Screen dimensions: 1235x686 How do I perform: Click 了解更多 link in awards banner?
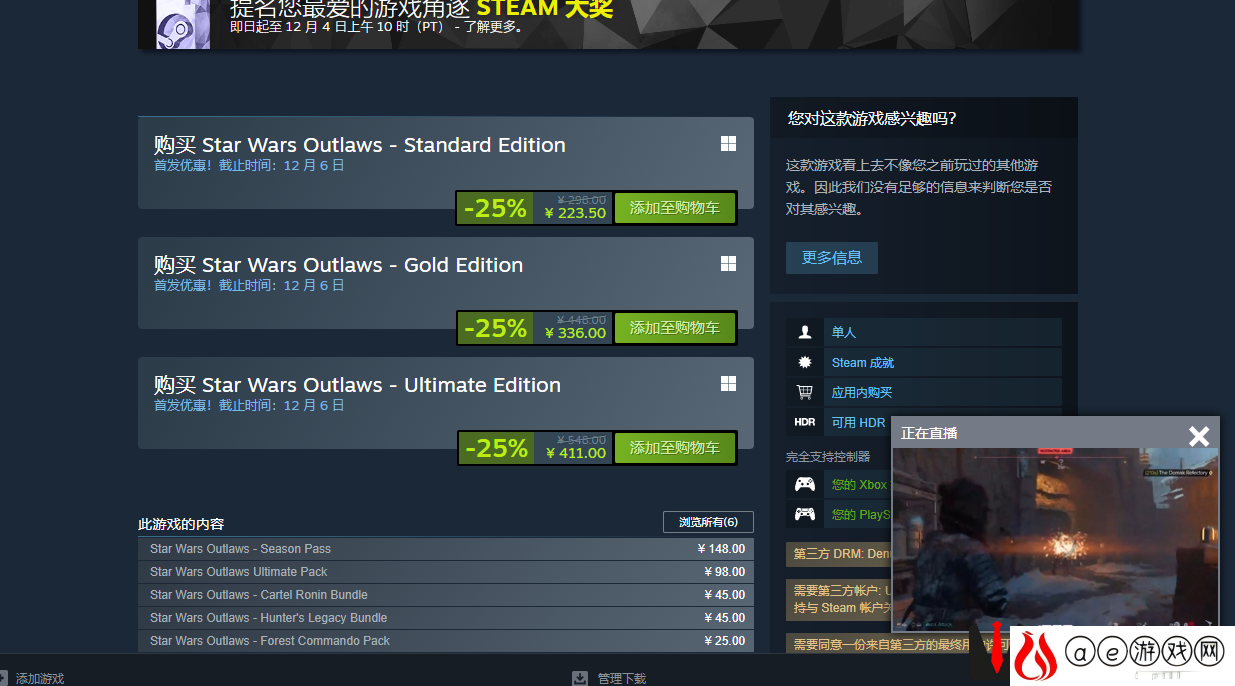491,27
